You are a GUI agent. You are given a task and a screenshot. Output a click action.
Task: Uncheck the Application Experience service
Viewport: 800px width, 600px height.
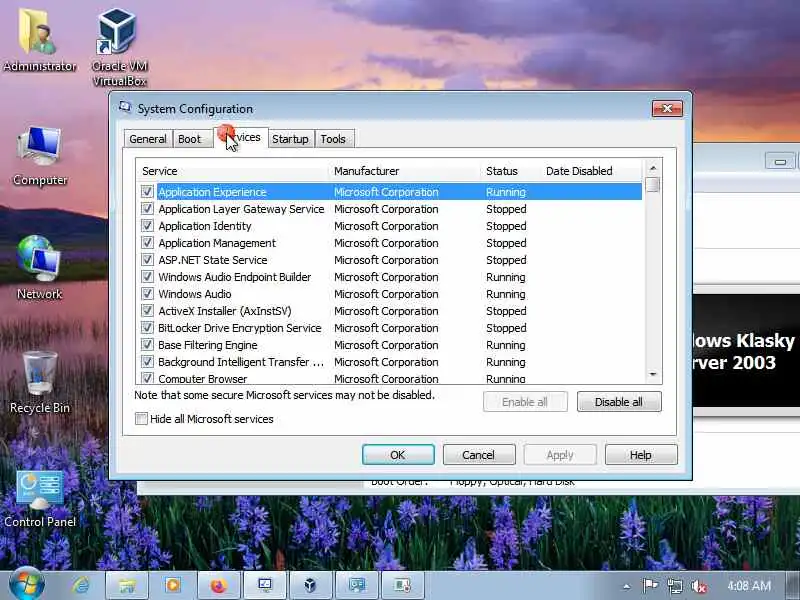(x=147, y=192)
